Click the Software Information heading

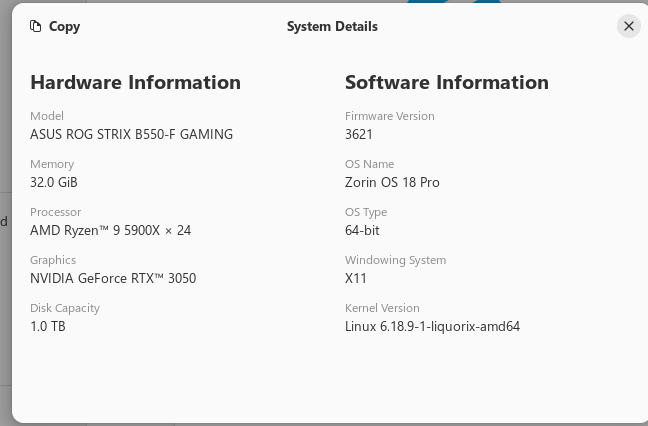pos(446,83)
